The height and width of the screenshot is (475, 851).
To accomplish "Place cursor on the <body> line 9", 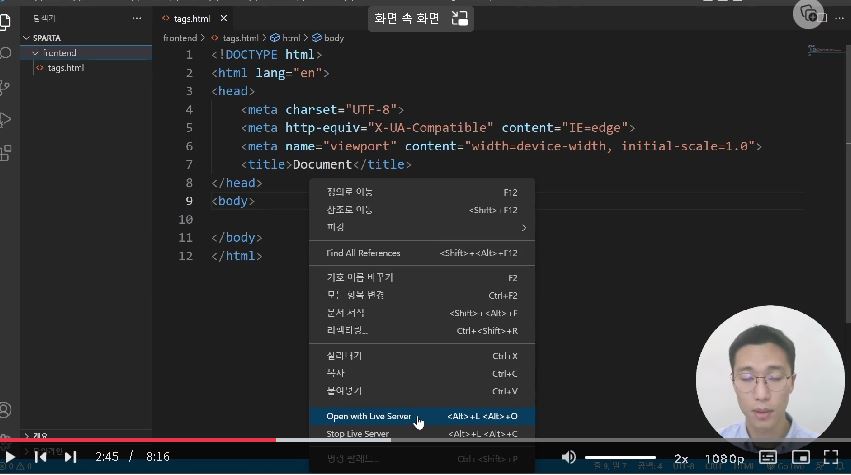I will click(x=233, y=201).
